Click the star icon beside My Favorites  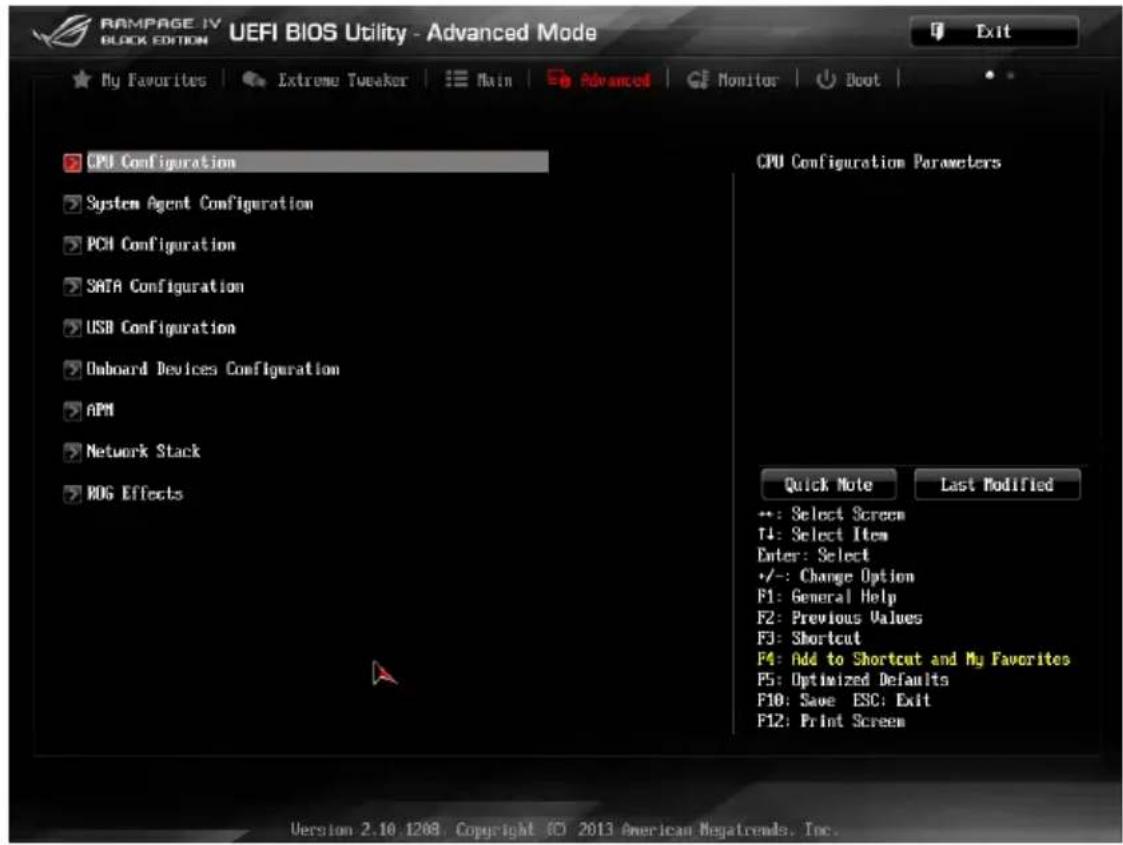click(82, 79)
